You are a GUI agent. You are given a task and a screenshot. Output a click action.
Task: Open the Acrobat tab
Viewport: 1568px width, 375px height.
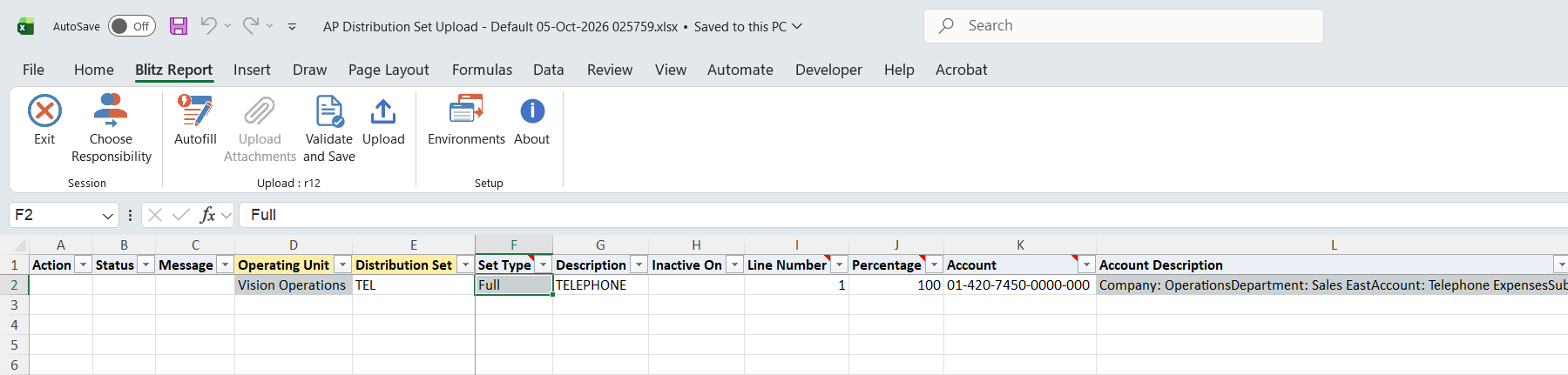tap(961, 70)
